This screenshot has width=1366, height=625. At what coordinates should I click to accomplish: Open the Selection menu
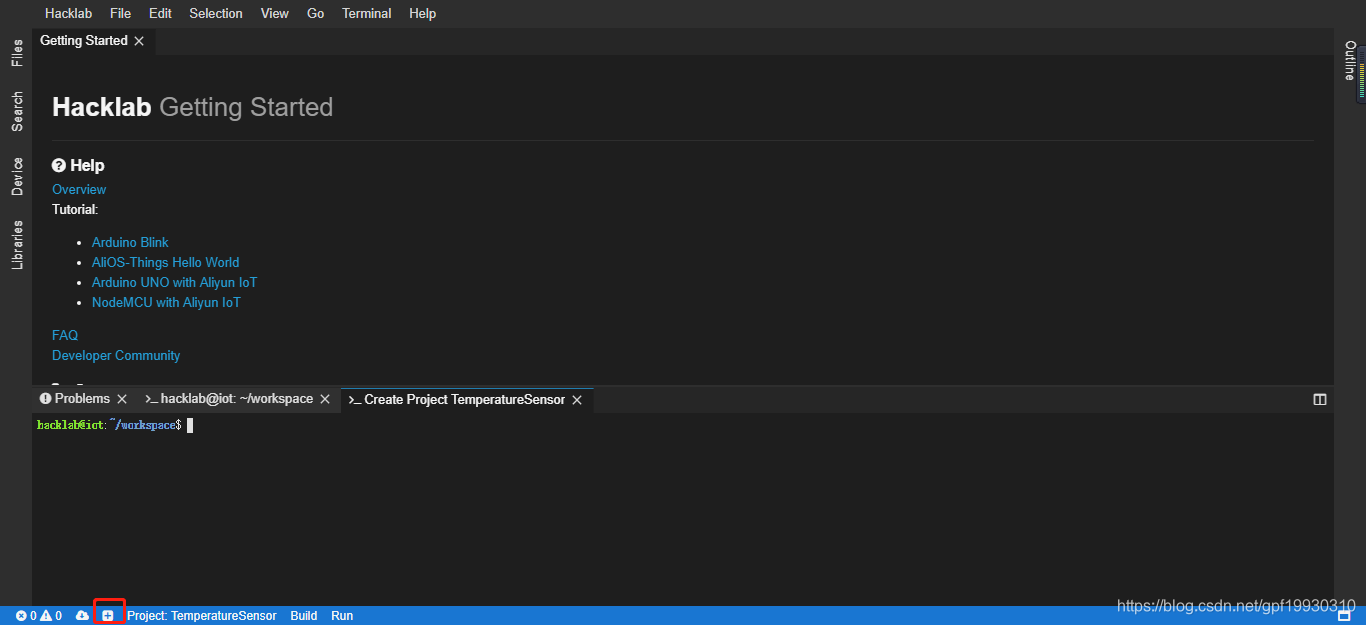(x=216, y=13)
